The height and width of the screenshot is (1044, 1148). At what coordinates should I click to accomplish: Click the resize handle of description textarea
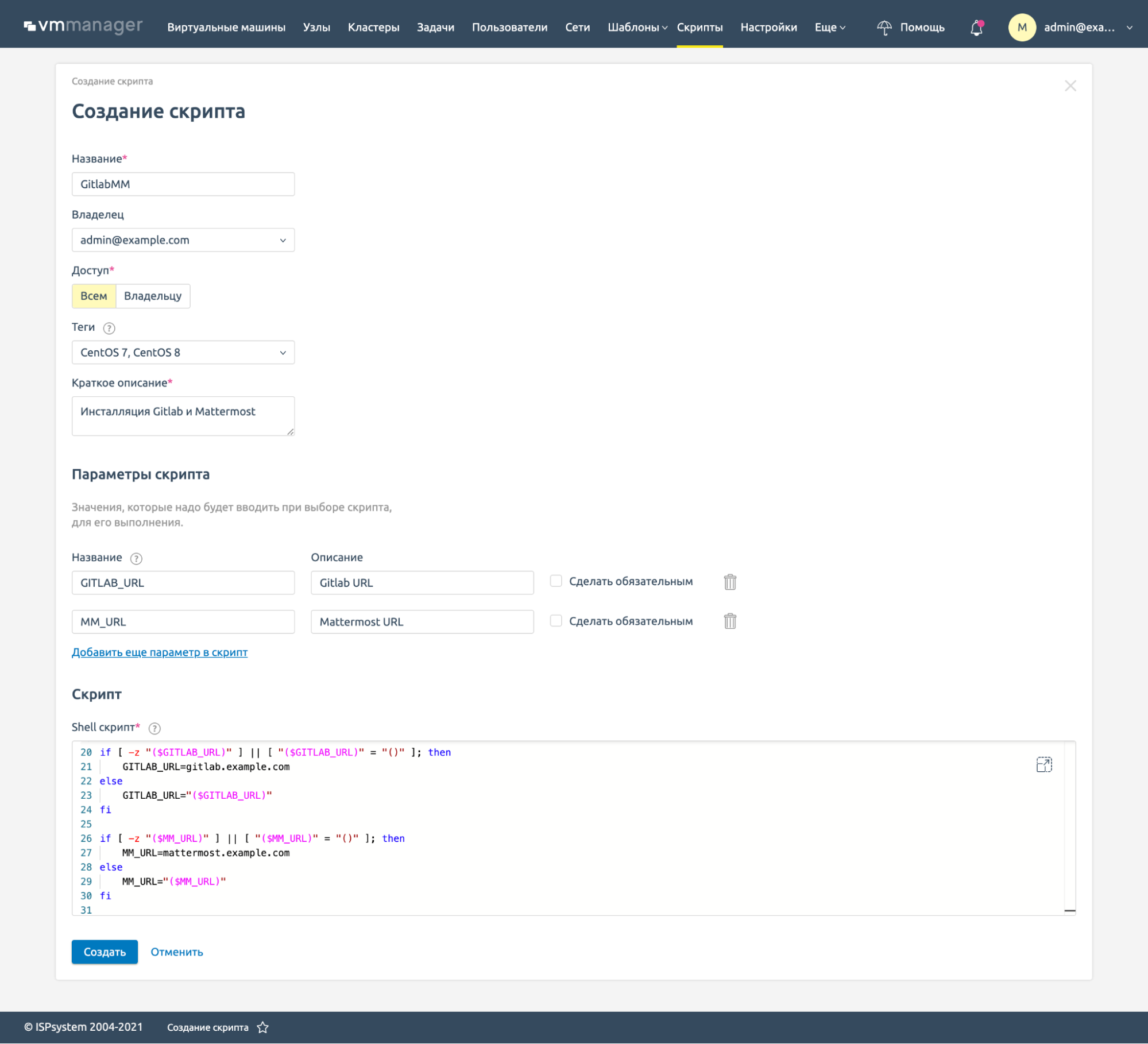click(x=291, y=432)
